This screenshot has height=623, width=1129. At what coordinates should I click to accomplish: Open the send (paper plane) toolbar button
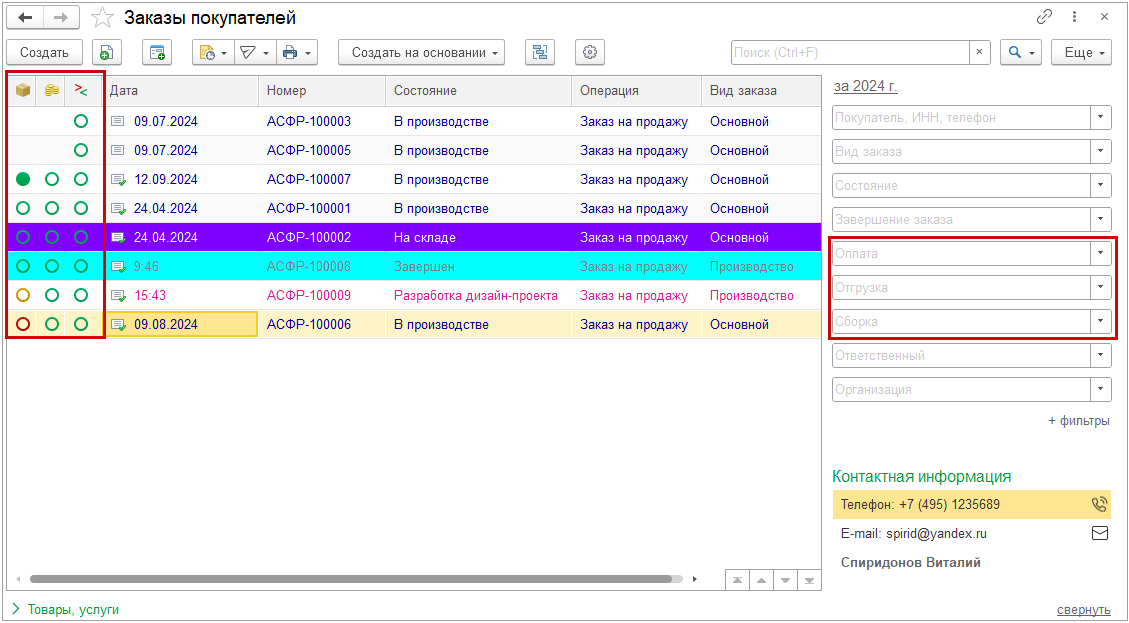255,52
